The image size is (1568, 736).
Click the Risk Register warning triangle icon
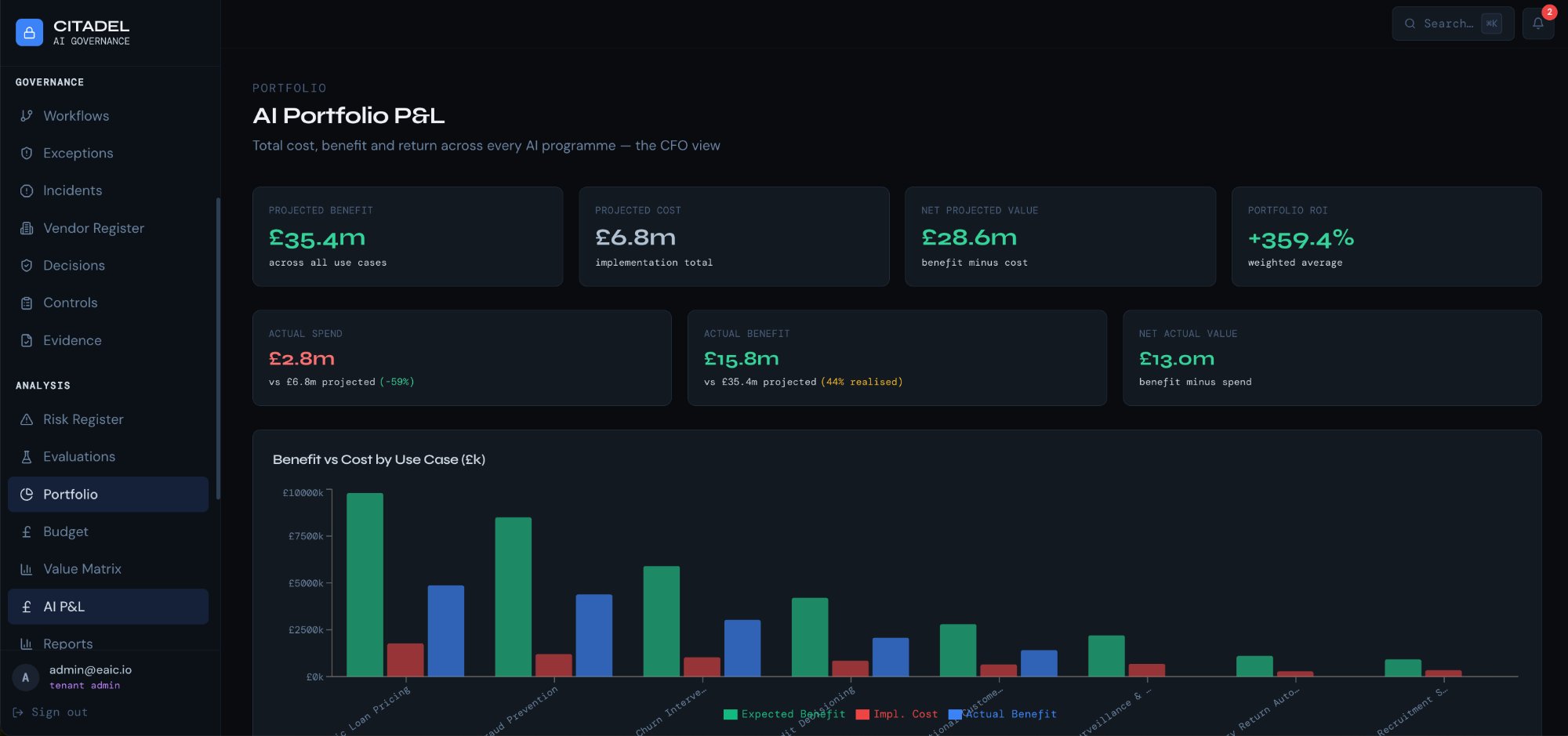pyautogui.click(x=26, y=419)
